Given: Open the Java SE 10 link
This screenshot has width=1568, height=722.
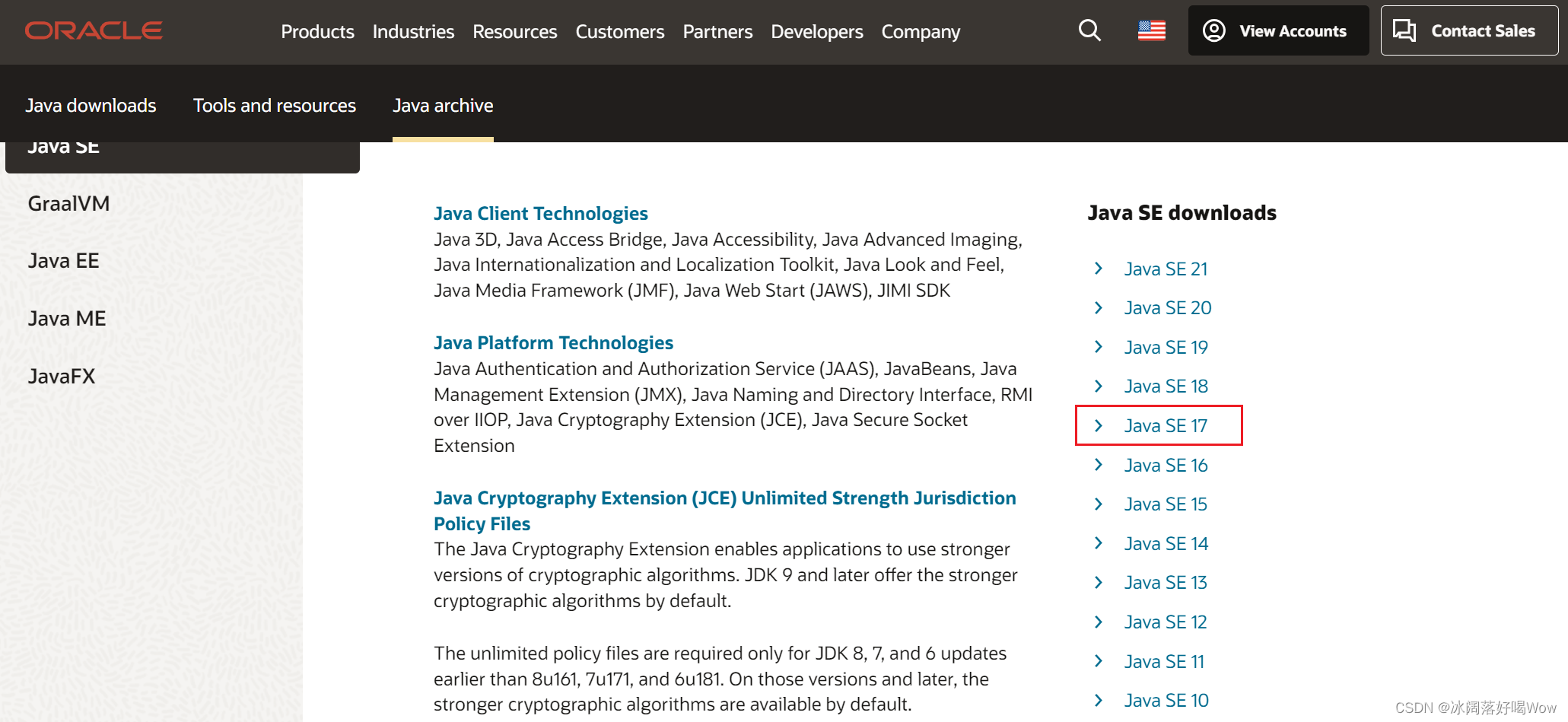Looking at the screenshot, I should pos(1166,701).
